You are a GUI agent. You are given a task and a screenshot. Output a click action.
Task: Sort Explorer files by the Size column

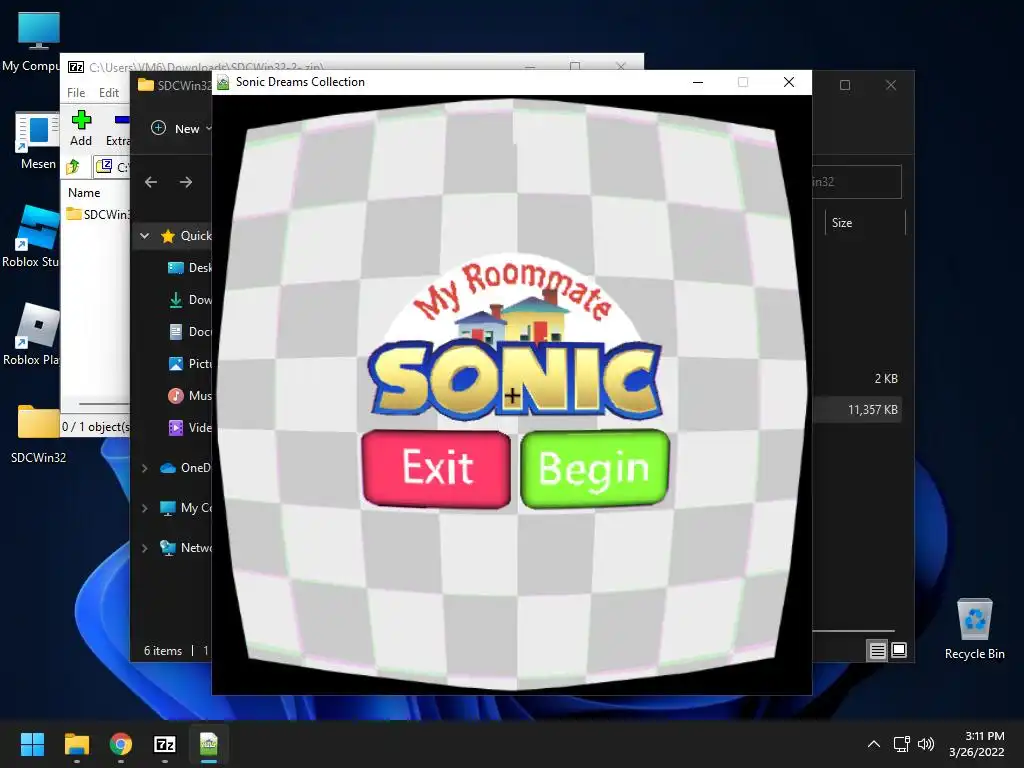[865, 223]
